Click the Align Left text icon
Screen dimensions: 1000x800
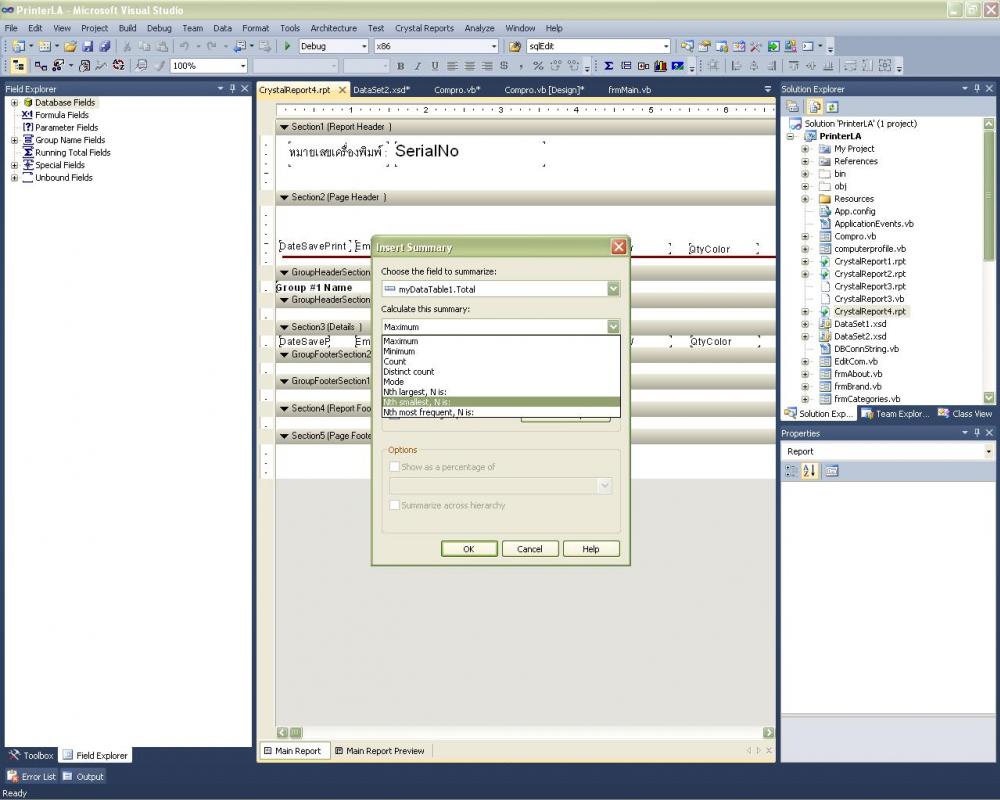pos(453,66)
